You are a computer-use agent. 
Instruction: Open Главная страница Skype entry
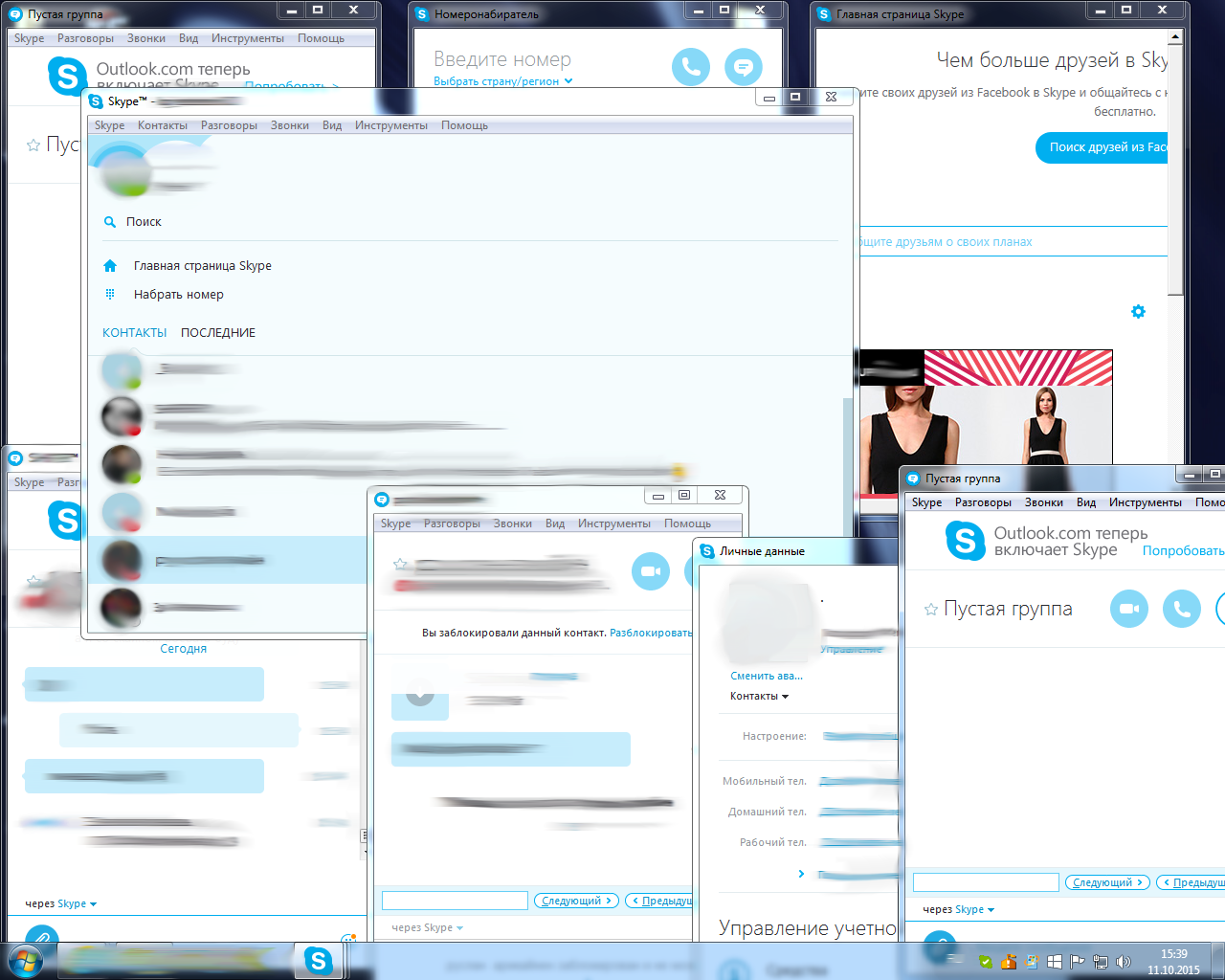click(203, 266)
